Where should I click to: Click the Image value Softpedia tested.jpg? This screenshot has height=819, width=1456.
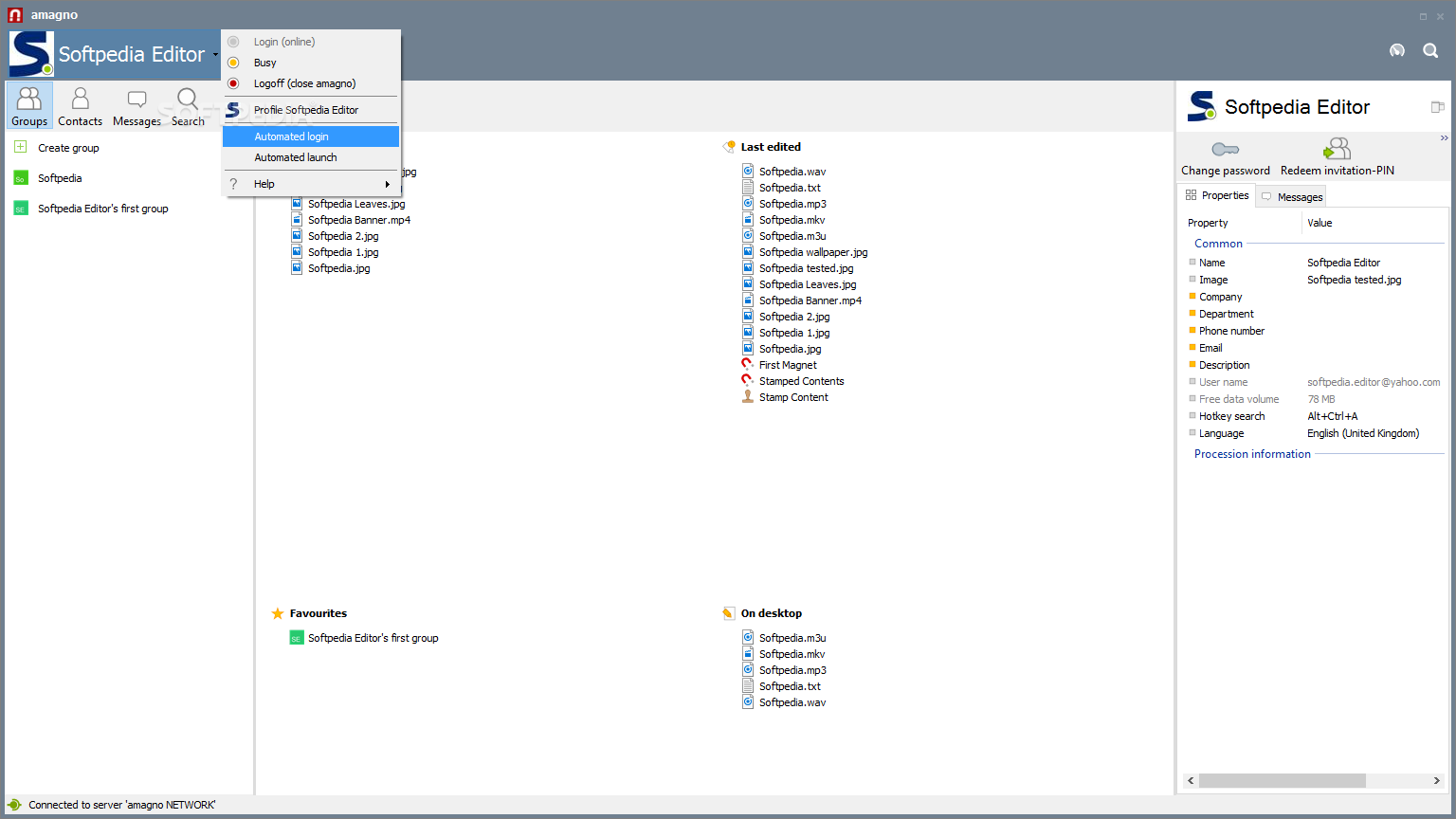[x=1354, y=280]
